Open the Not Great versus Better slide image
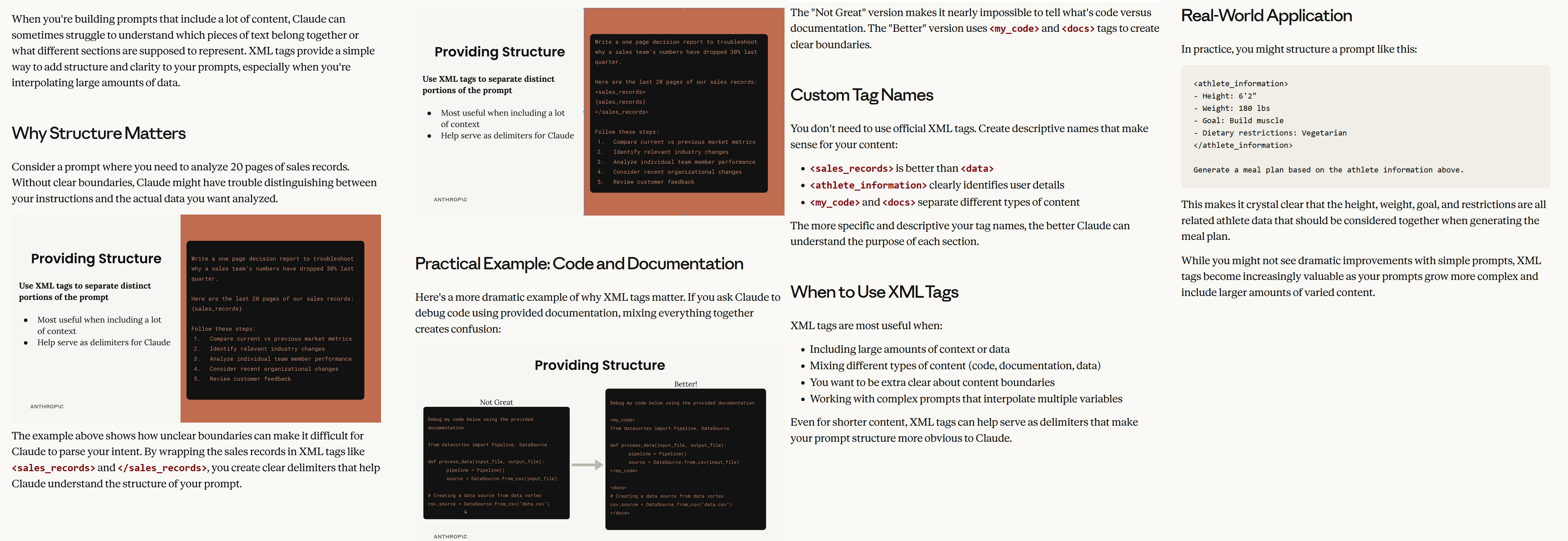The height and width of the screenshot is (541, 1568). coord(599,443)
